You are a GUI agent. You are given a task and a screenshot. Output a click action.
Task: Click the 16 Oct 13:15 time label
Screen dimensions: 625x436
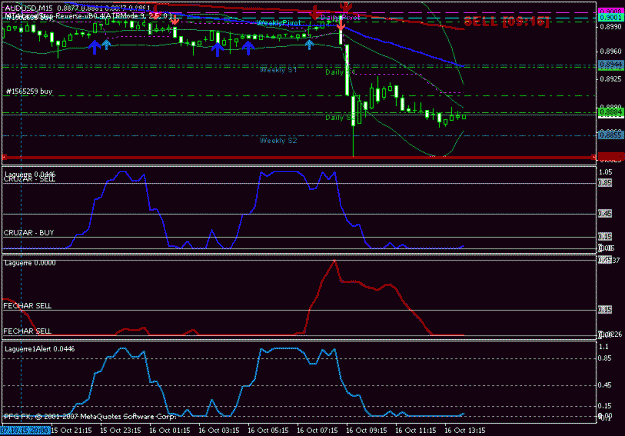[x=465, y=430]
